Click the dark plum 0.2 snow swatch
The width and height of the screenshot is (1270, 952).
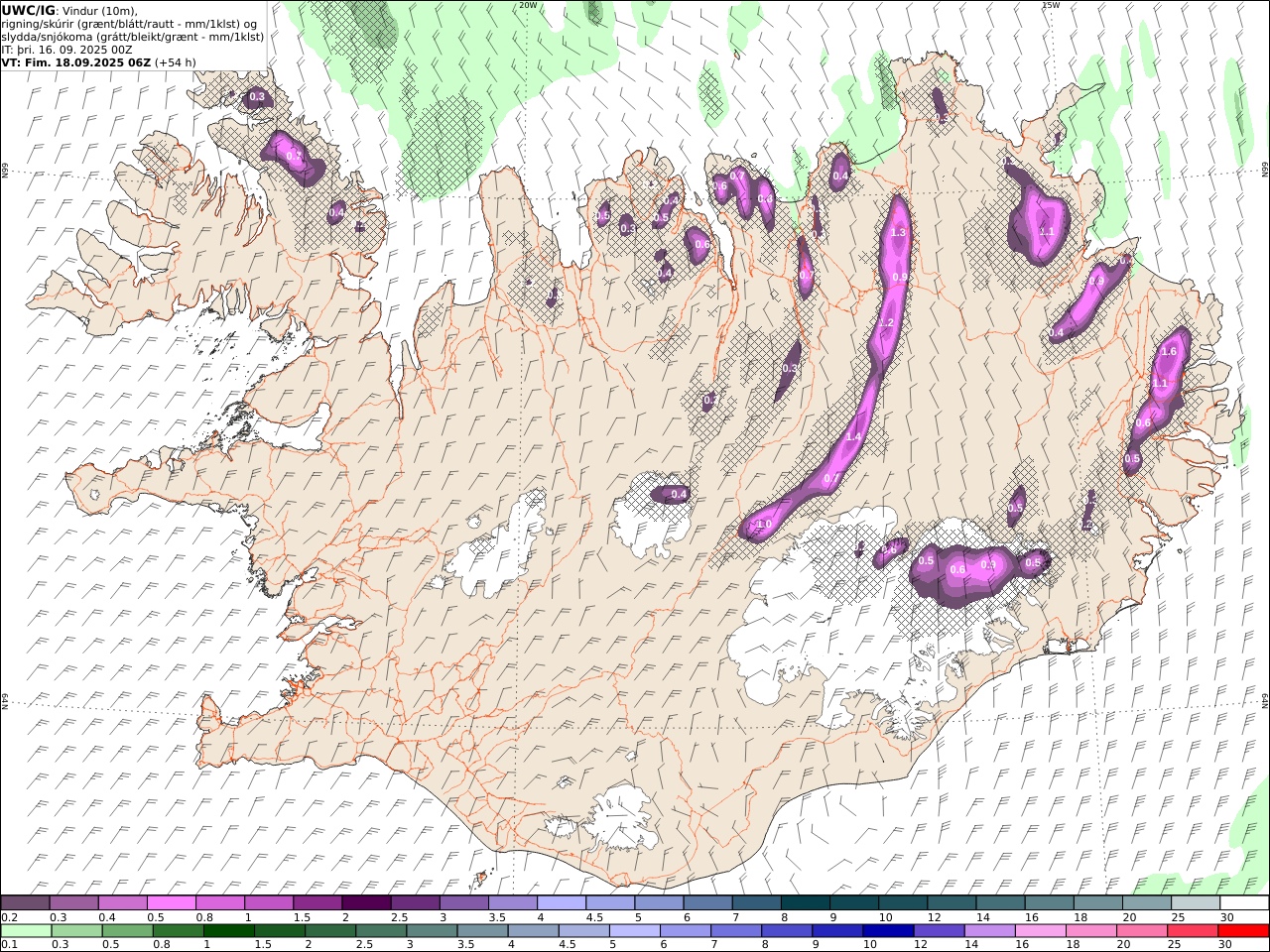pos(25,902)
